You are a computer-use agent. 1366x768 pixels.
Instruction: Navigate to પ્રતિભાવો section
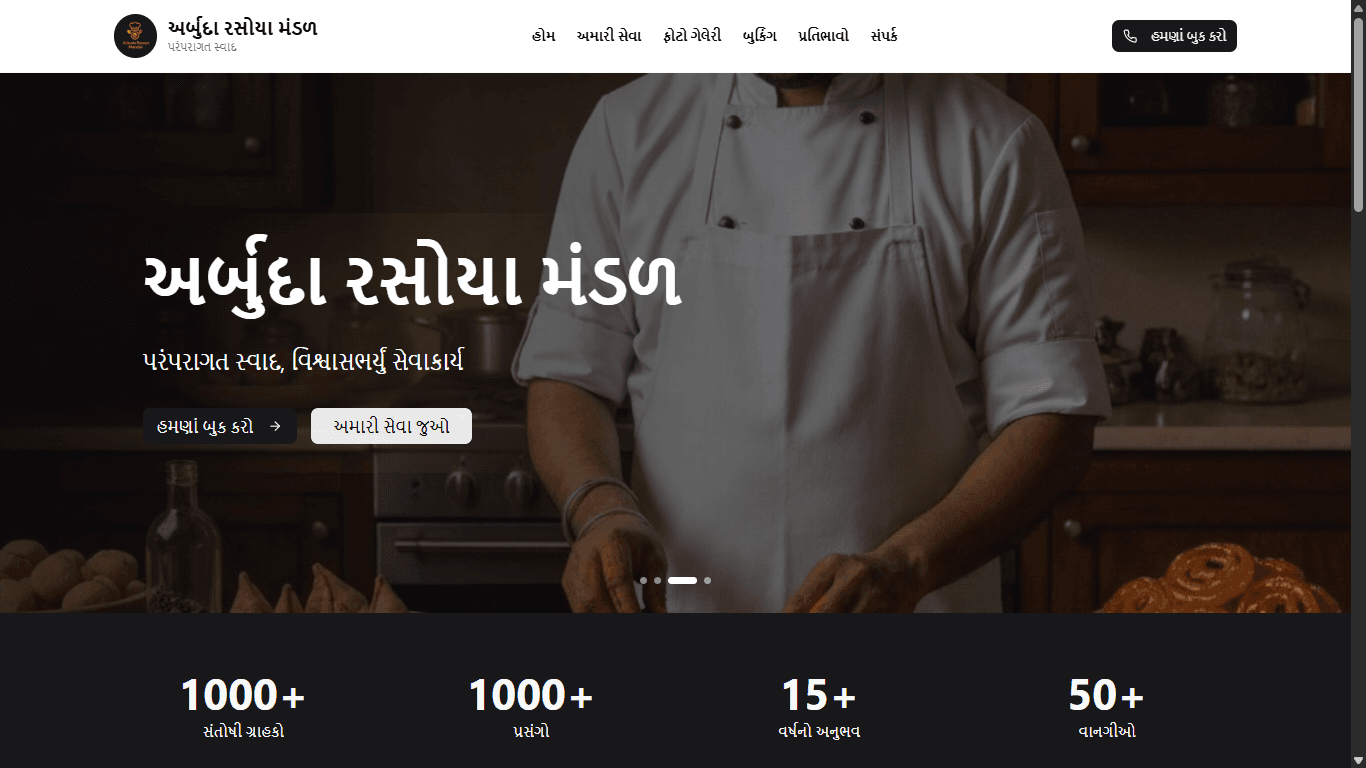tap(823, 36)
